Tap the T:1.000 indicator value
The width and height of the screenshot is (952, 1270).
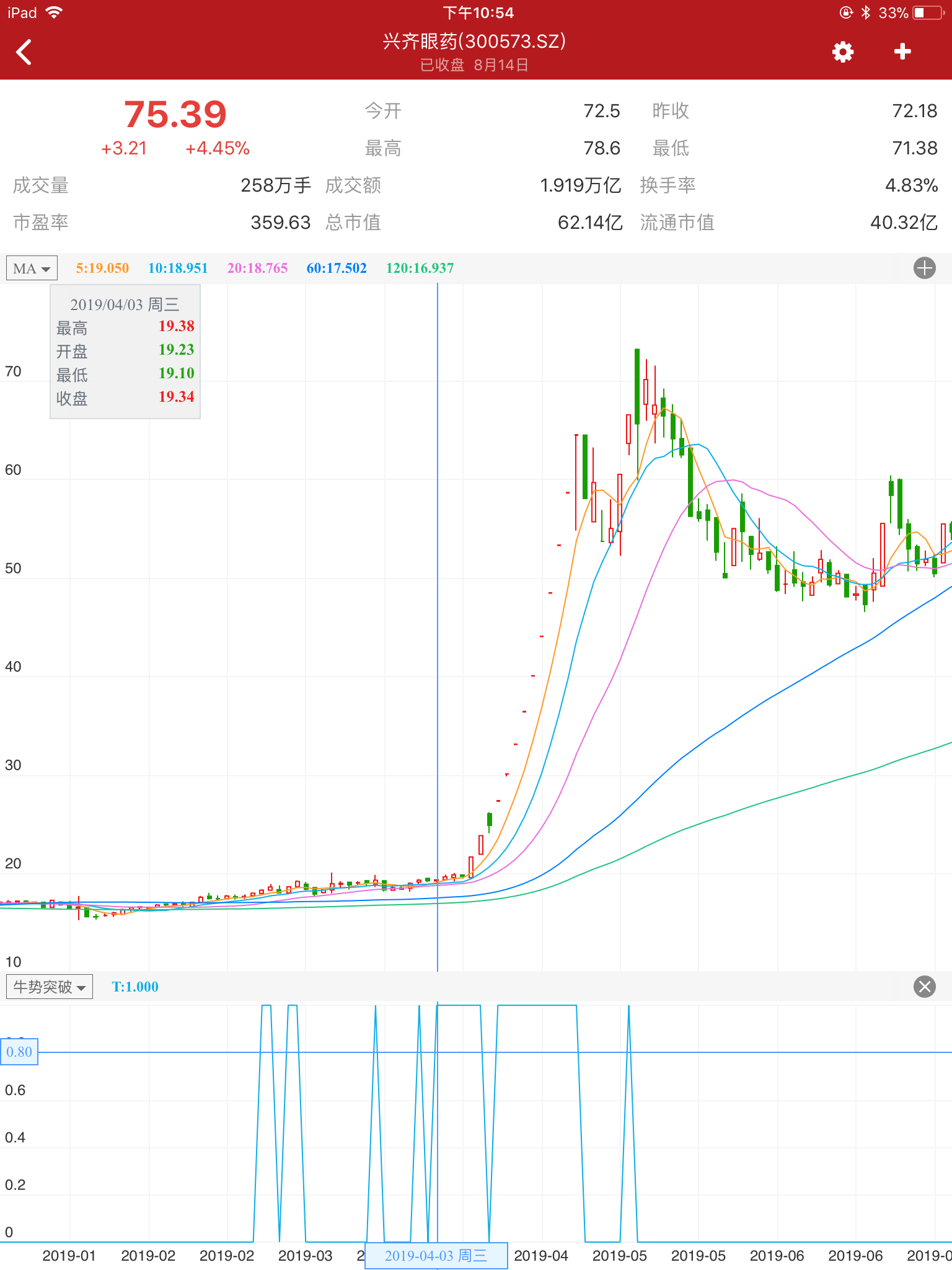(x=135, y=987)
